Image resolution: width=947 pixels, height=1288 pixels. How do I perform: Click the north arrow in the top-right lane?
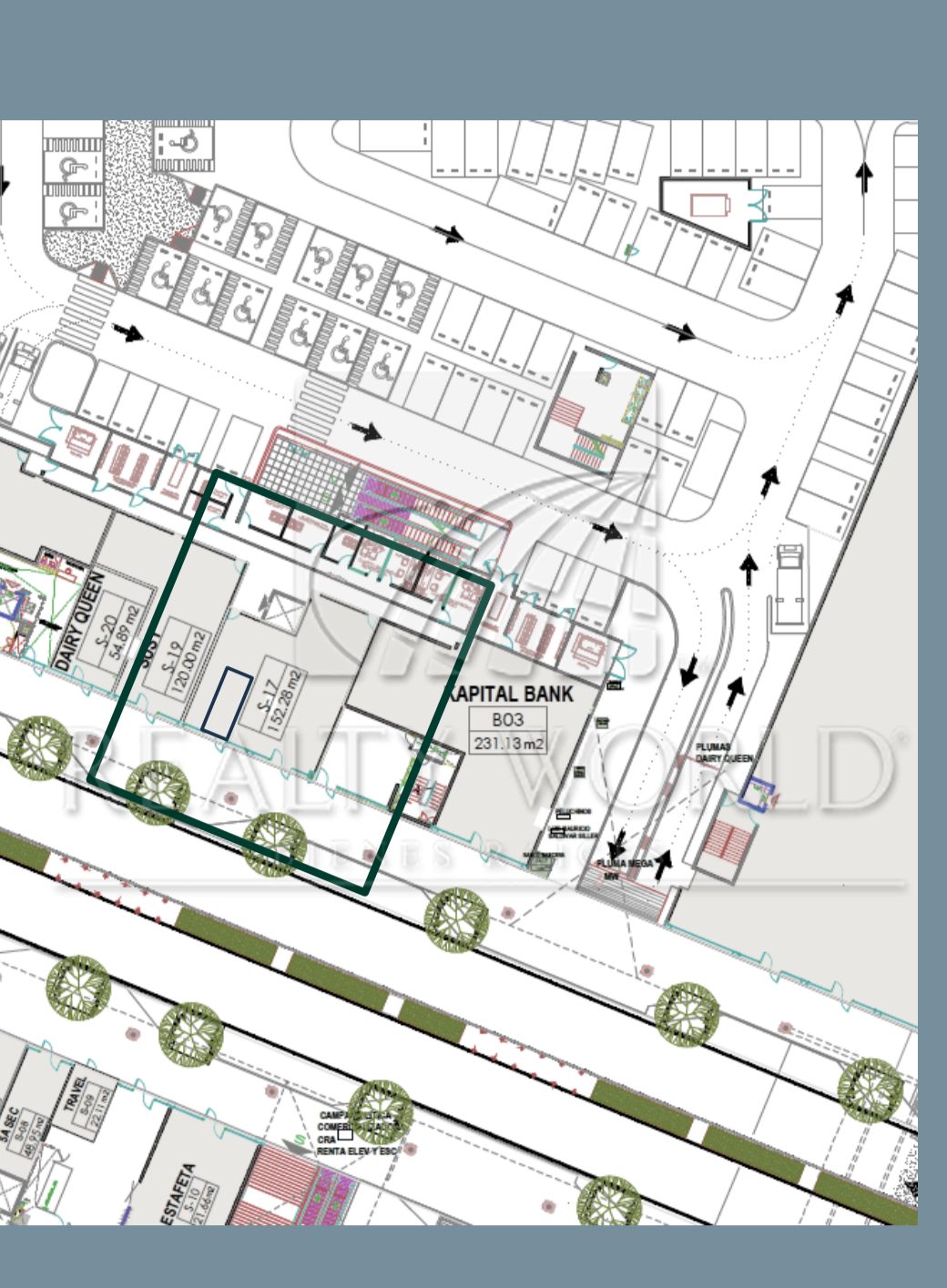point(863,176)
